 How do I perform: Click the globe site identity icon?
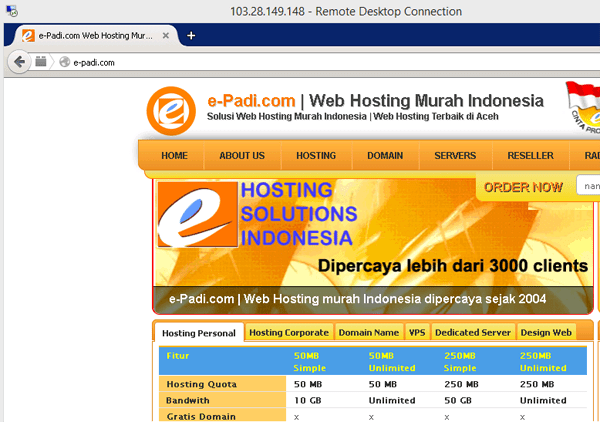tap(65, 62)
